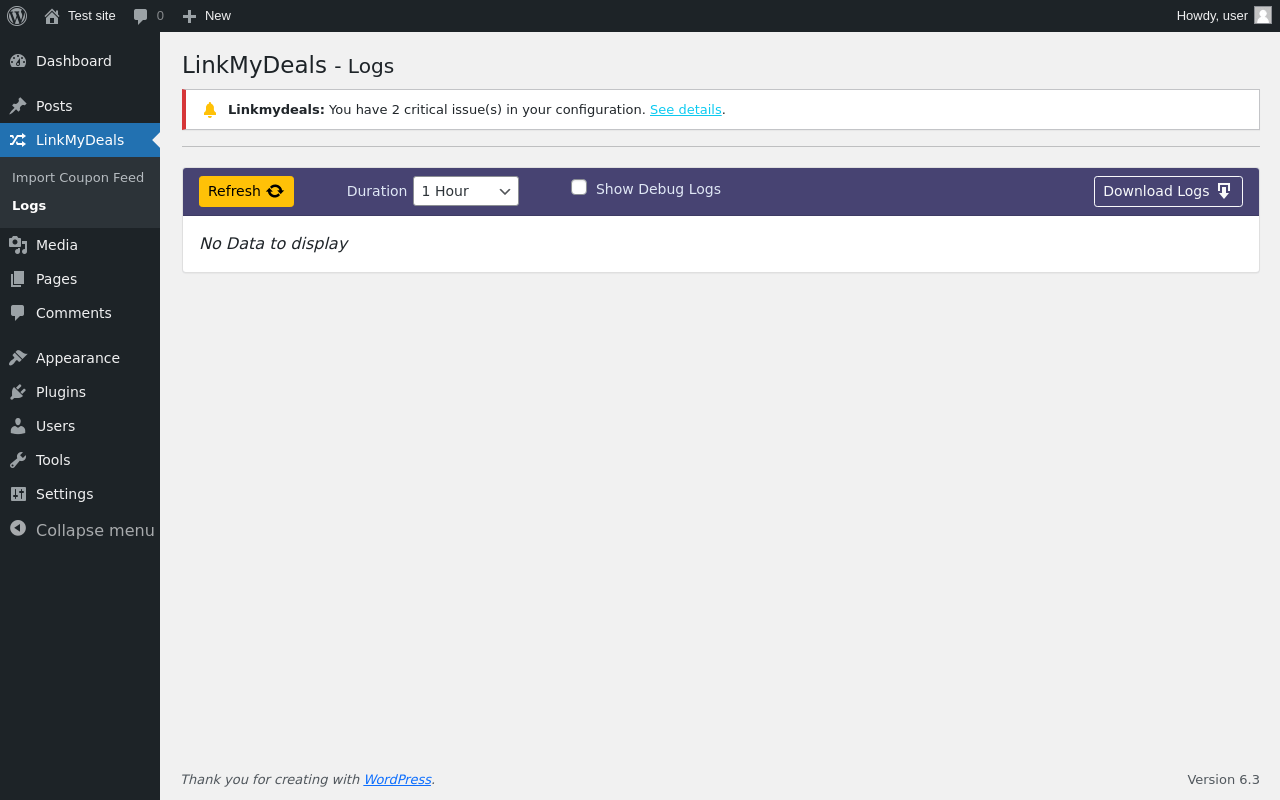This screenshot has width=1280, height=800.
Task: Click the Refresh button label
Action: pos(234,191)
